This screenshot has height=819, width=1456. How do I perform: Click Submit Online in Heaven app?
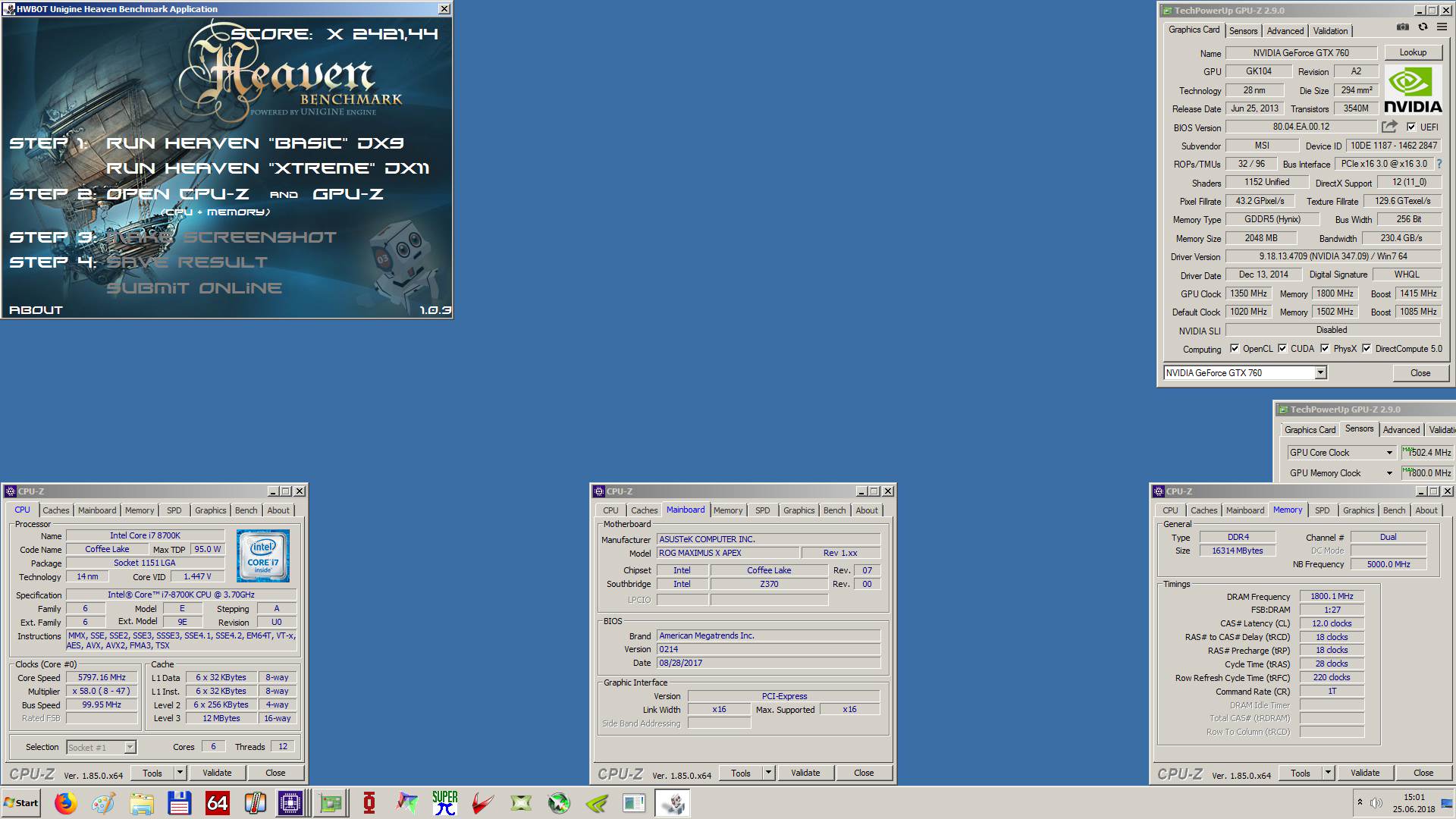[194, 288]
